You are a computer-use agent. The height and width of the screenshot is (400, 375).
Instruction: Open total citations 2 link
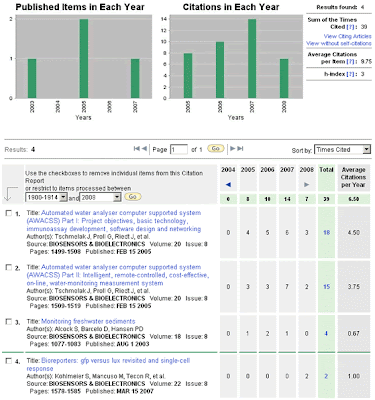[326, 376]
